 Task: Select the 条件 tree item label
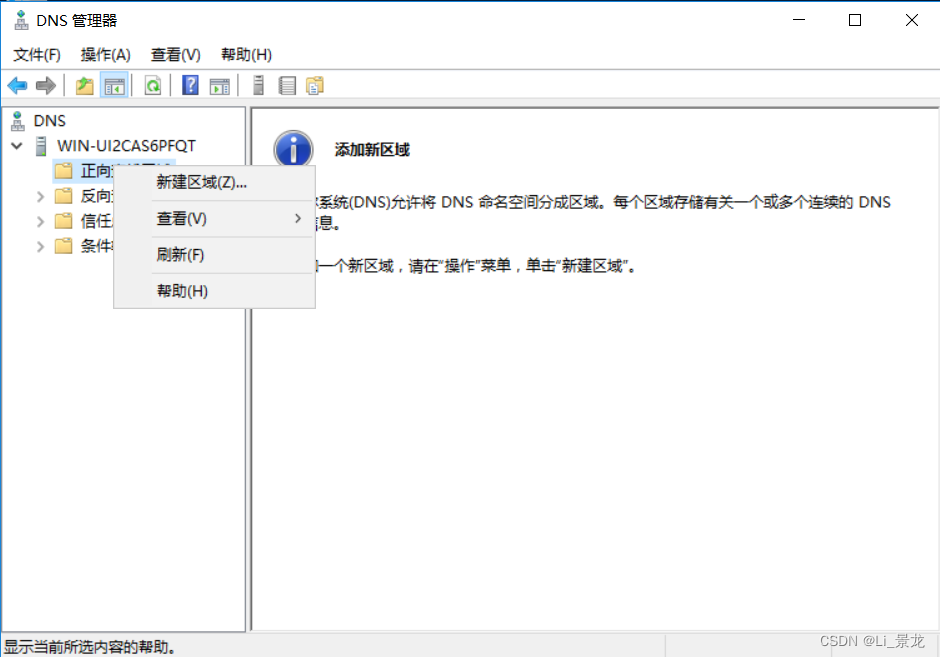pyautogui.click(x=96, y=246)
